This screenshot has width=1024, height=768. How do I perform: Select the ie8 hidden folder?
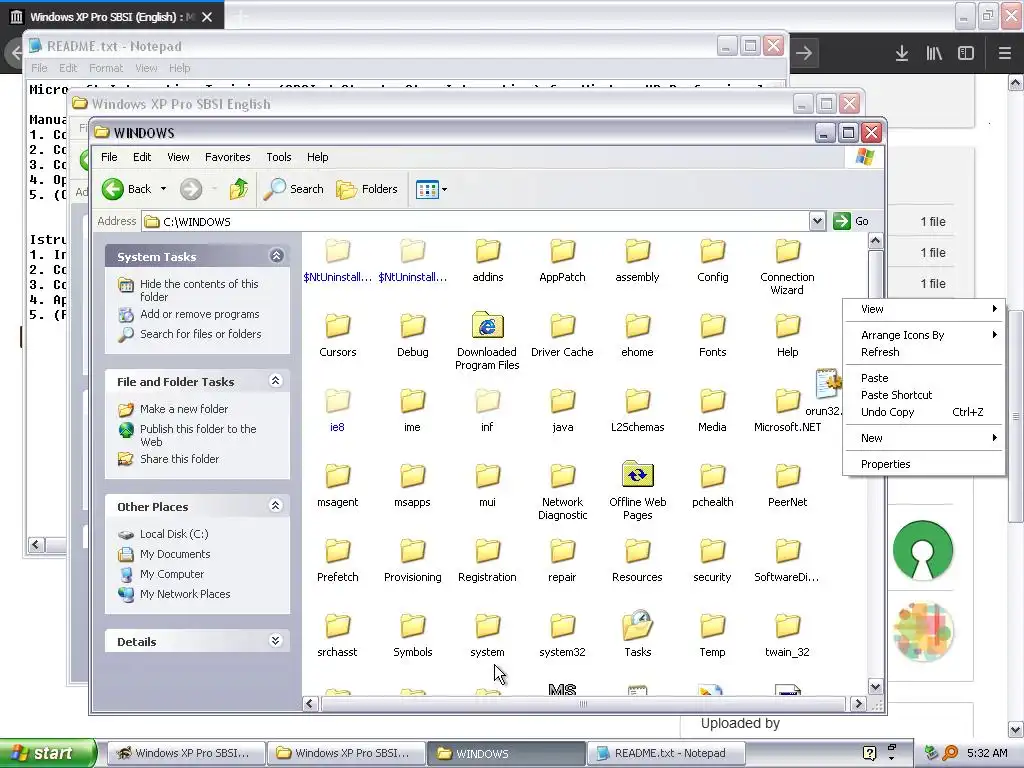coord(338,411)
